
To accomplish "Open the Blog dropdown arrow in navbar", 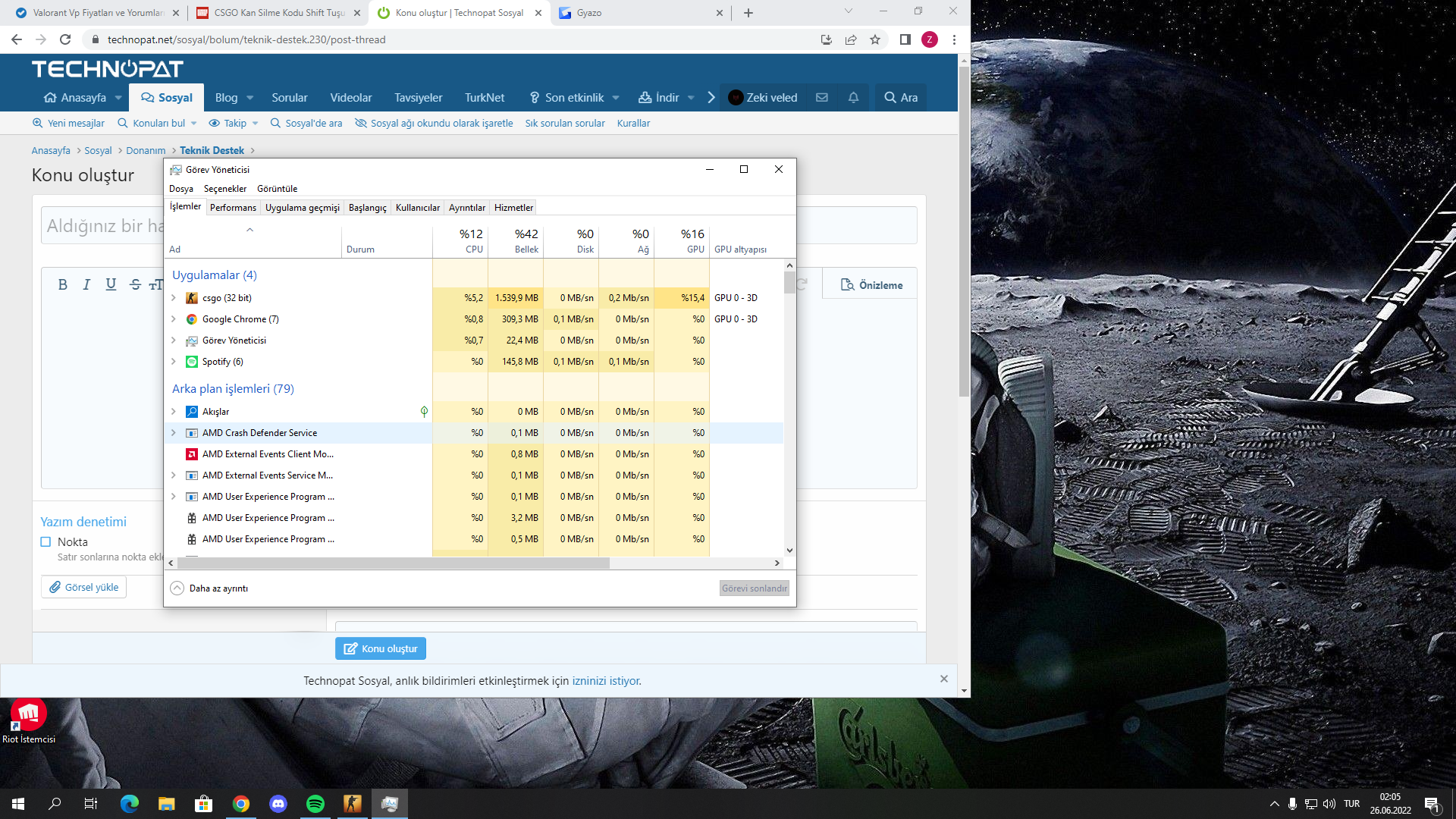I will (249, 98).
